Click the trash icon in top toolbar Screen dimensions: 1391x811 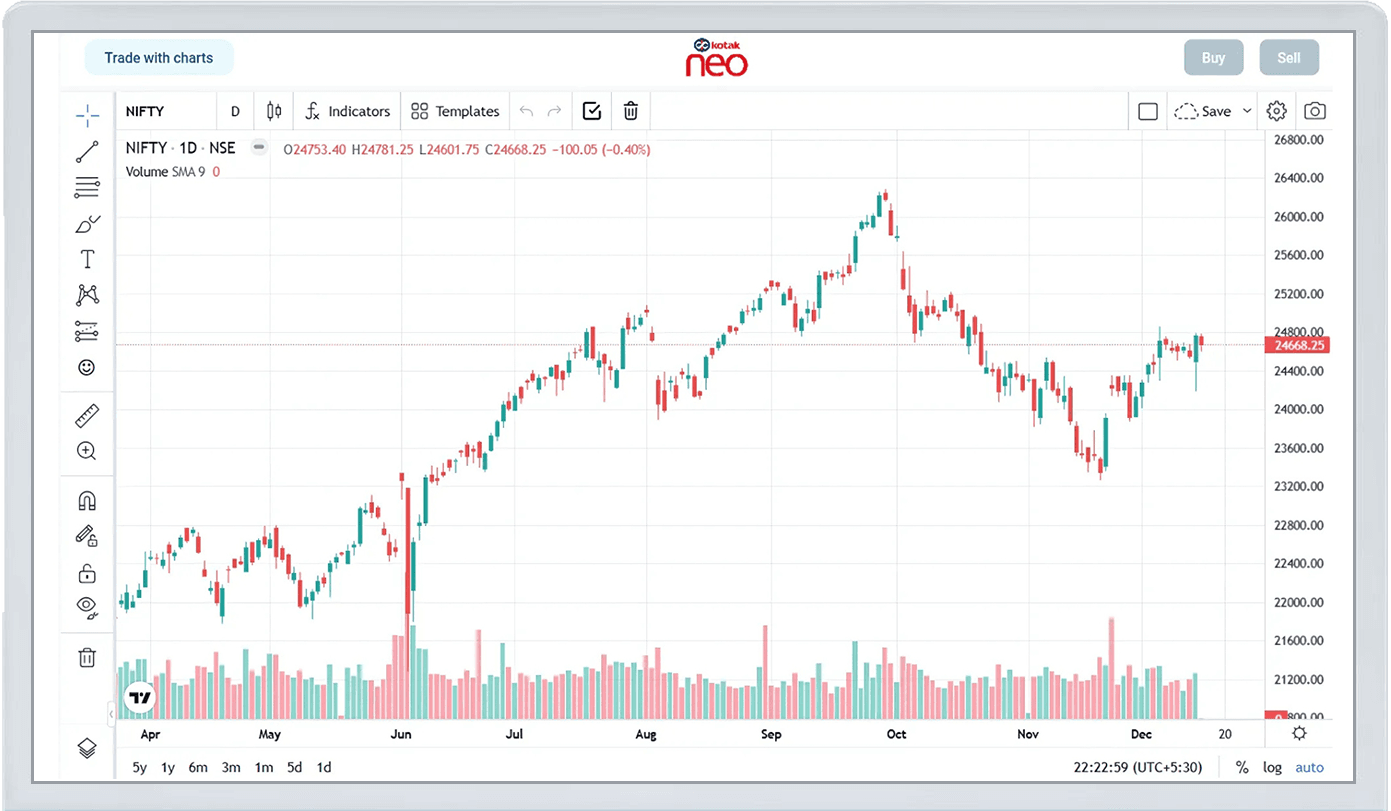[630, 111]
